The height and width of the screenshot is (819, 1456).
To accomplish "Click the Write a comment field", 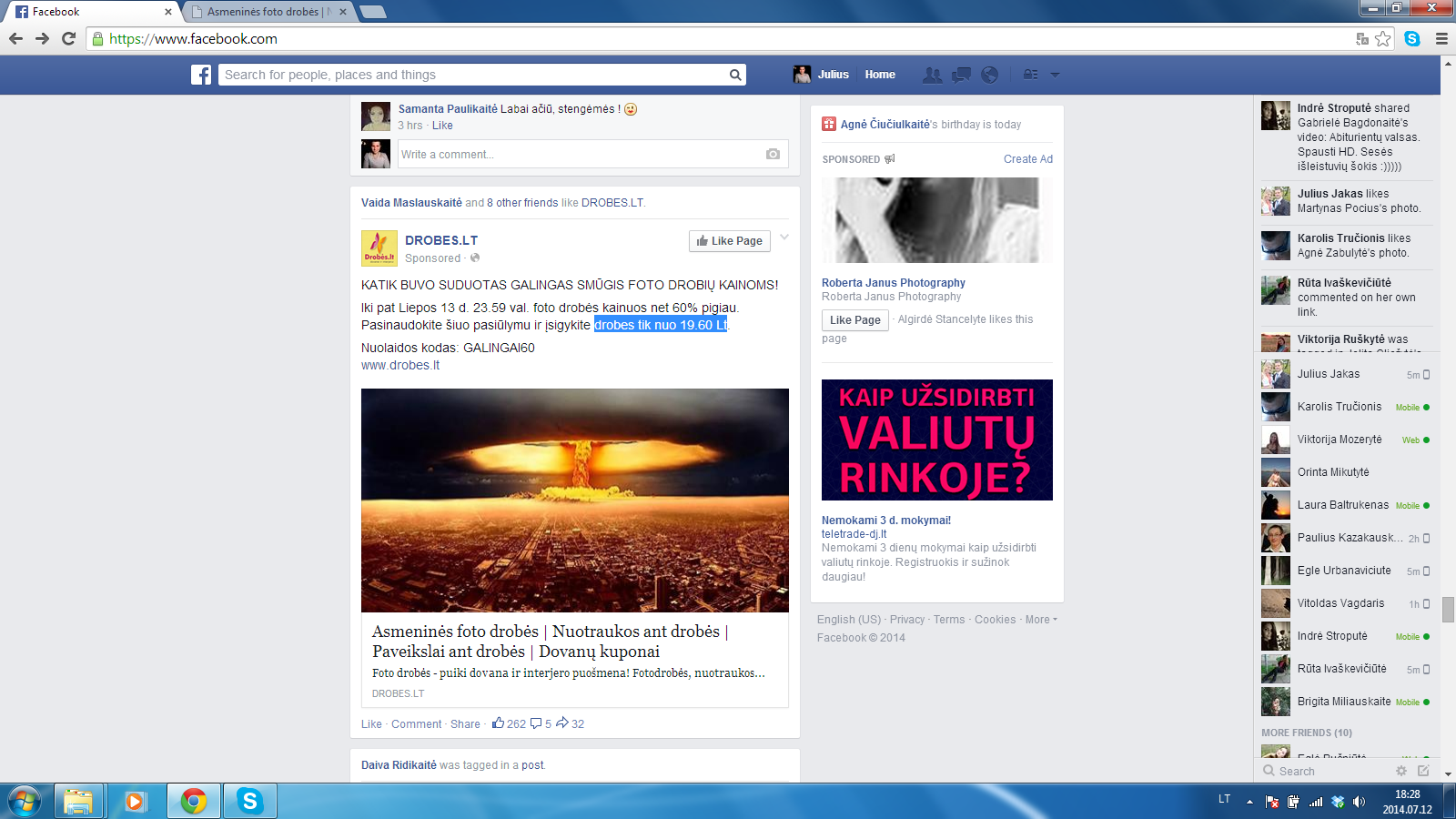I will click(x=579, y=154).
